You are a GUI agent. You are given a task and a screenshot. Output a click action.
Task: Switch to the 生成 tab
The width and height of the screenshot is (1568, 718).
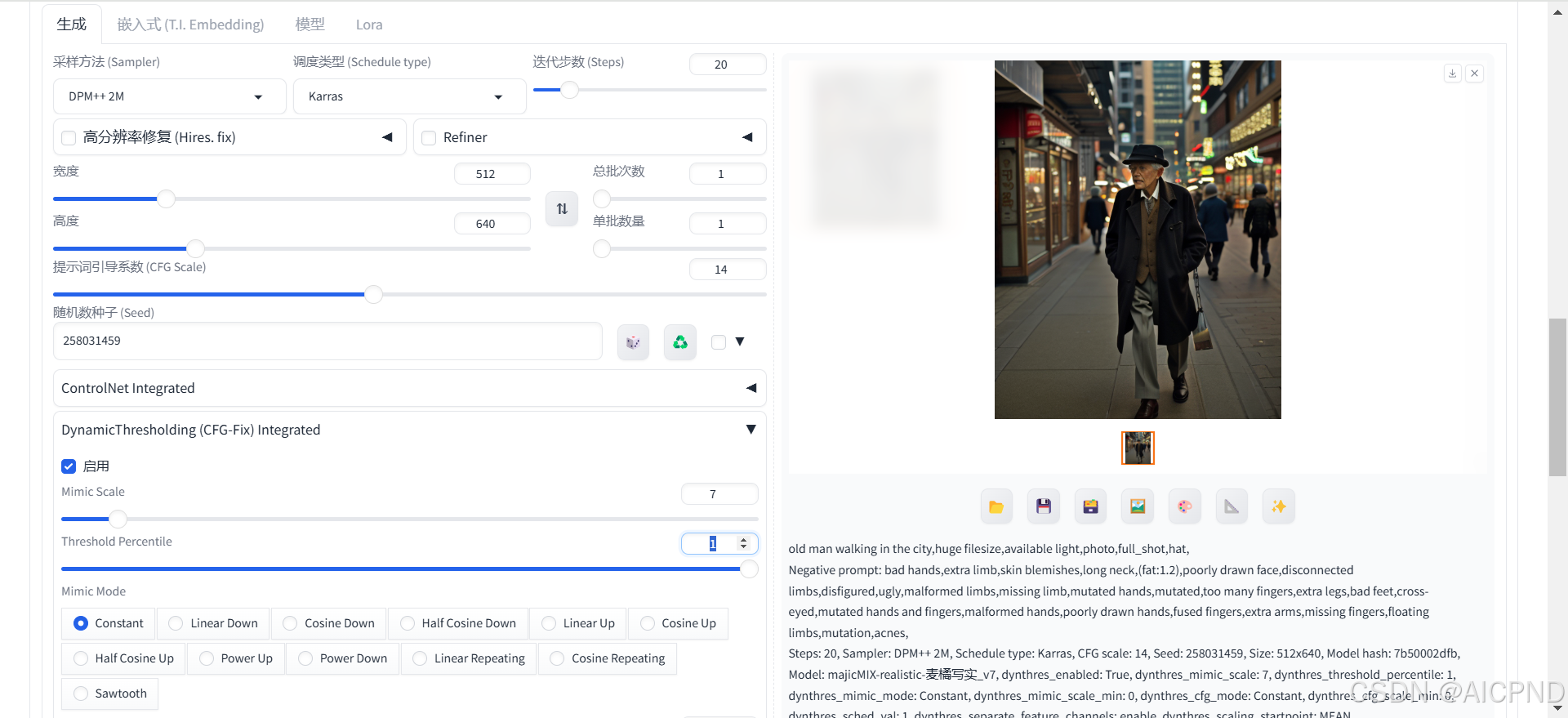coord(72,25)
